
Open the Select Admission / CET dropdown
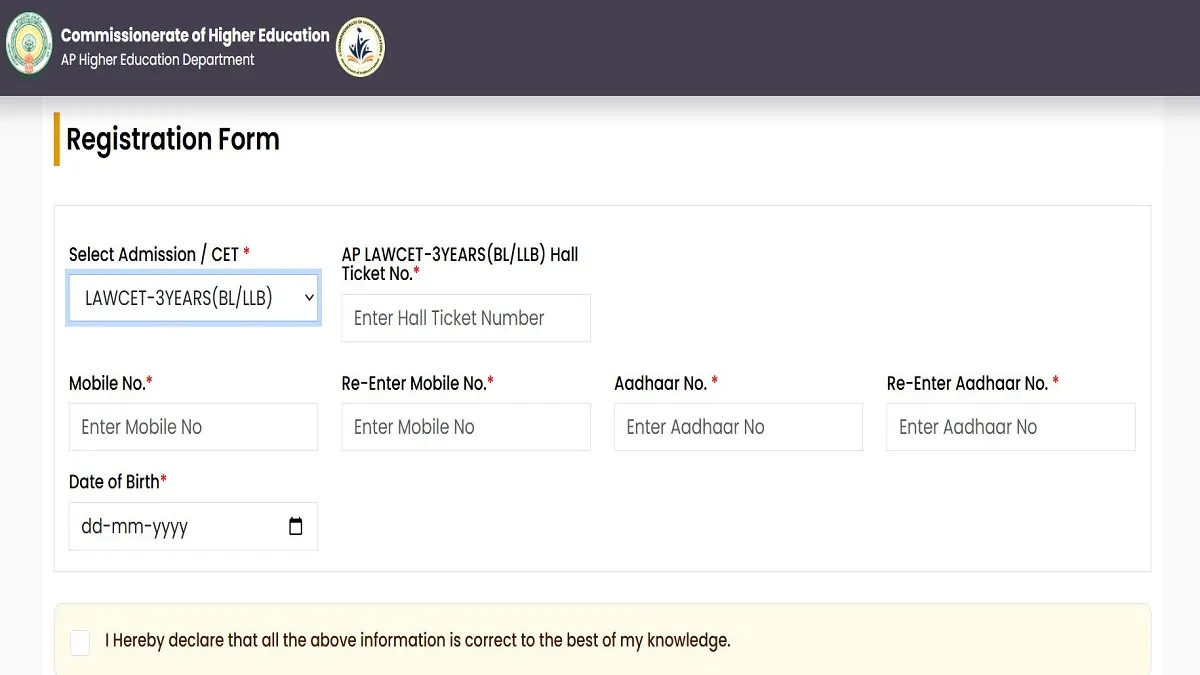coord(193,297)
